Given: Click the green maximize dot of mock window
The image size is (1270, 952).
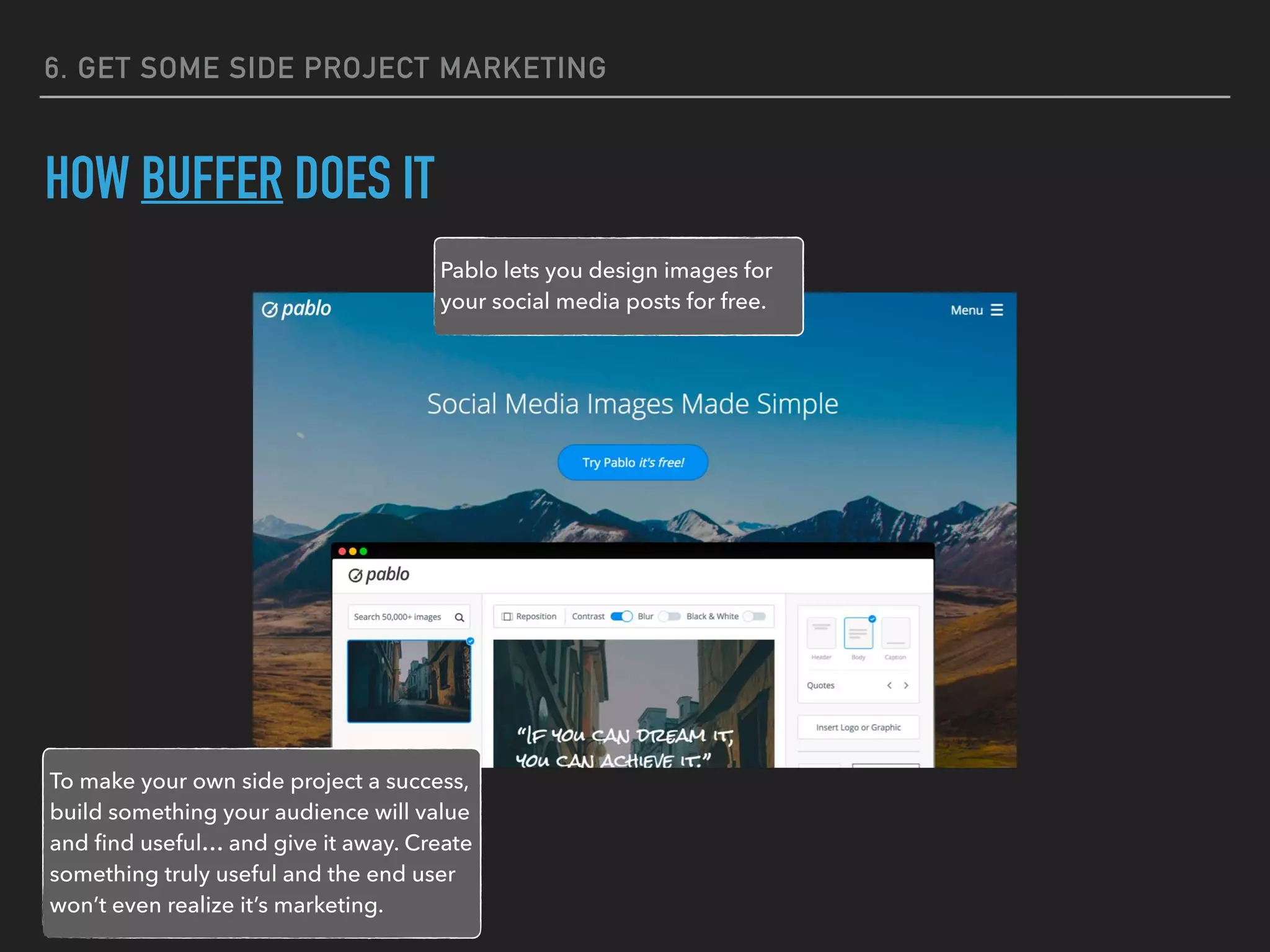Looking at the screenshot, I should click(363, 551).
